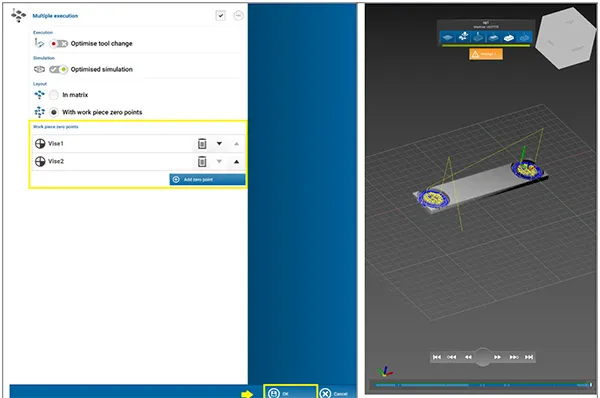Cancel the multiple execution dialog

click(x=334, y=393)
